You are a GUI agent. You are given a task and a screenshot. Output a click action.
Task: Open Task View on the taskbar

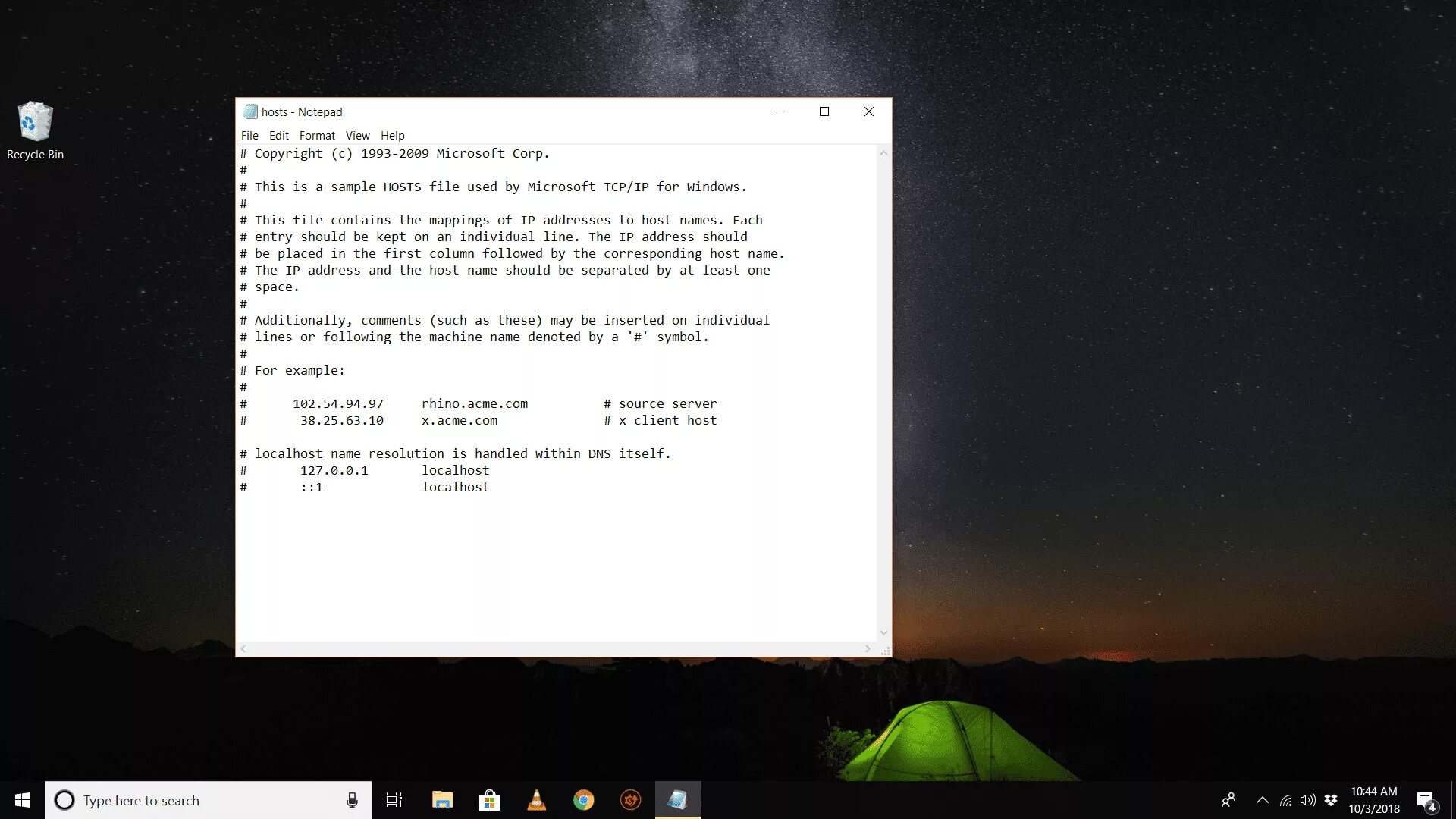pyautogui.click(x=394, y=800)
